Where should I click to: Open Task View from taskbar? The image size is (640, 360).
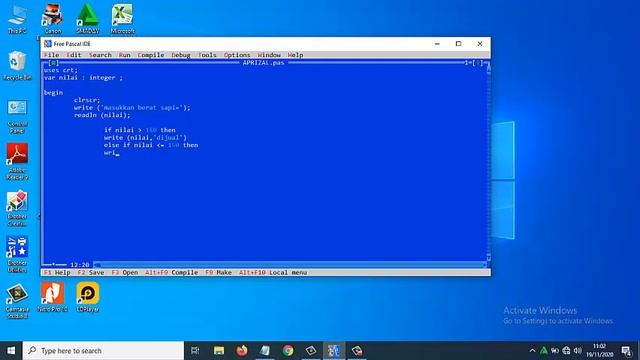click(x=195, y=351)
